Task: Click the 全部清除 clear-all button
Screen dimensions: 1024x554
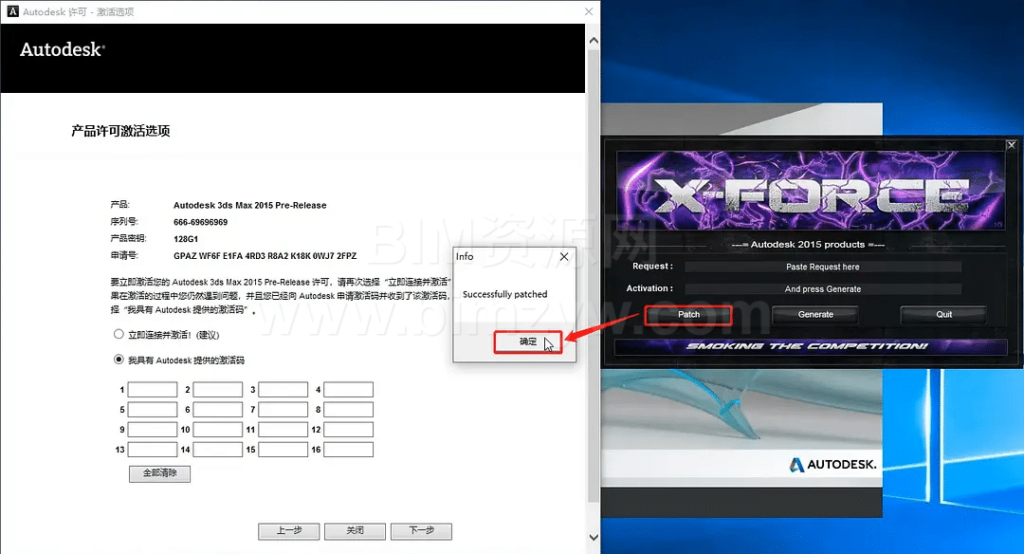Action: 159,474
